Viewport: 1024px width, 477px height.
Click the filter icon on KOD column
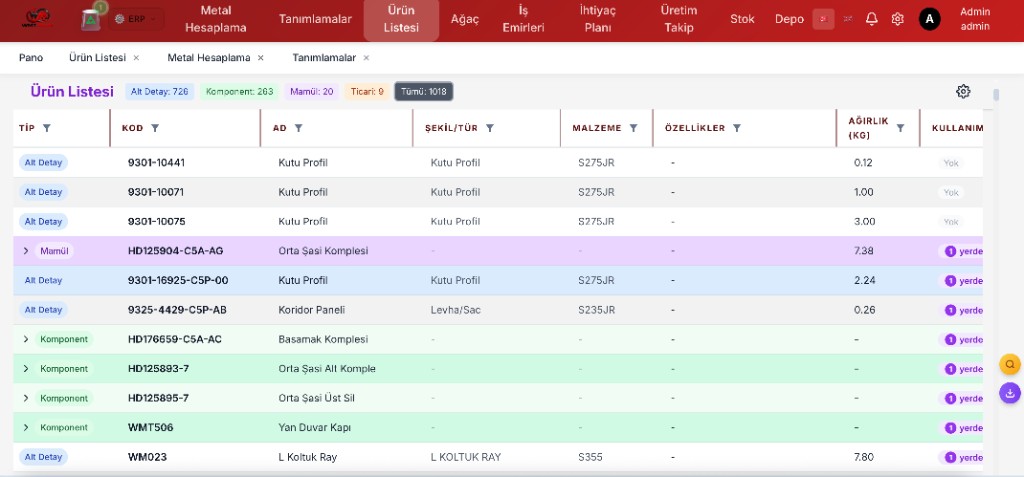click(155, 128)
